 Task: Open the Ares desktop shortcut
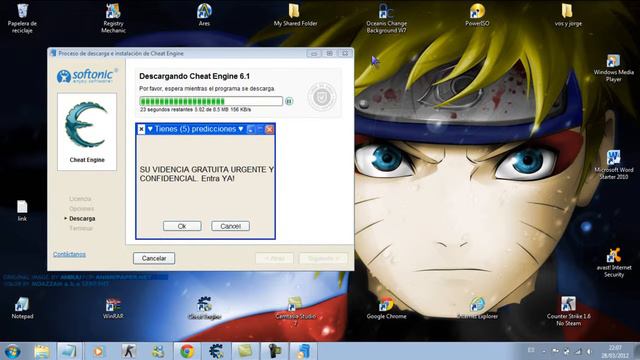pos(204,15)
